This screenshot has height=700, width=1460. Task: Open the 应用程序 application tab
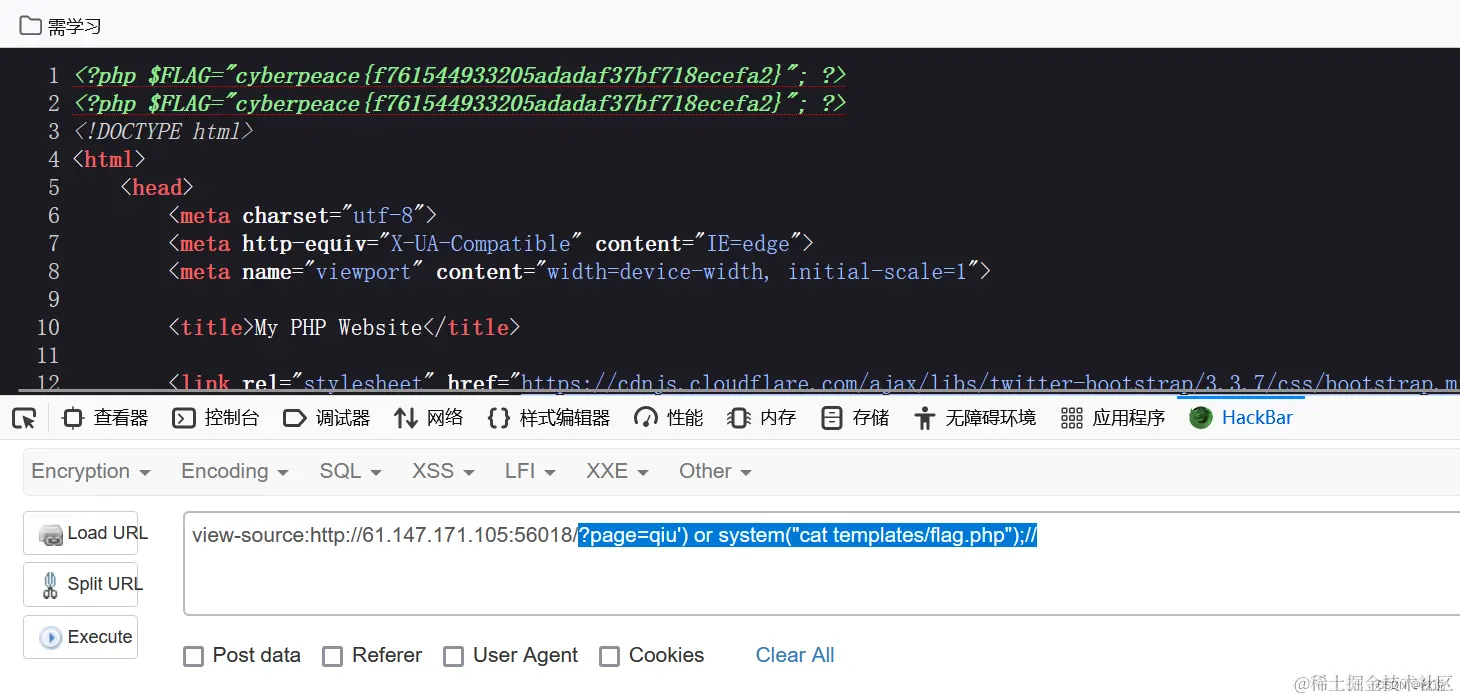1113,418
